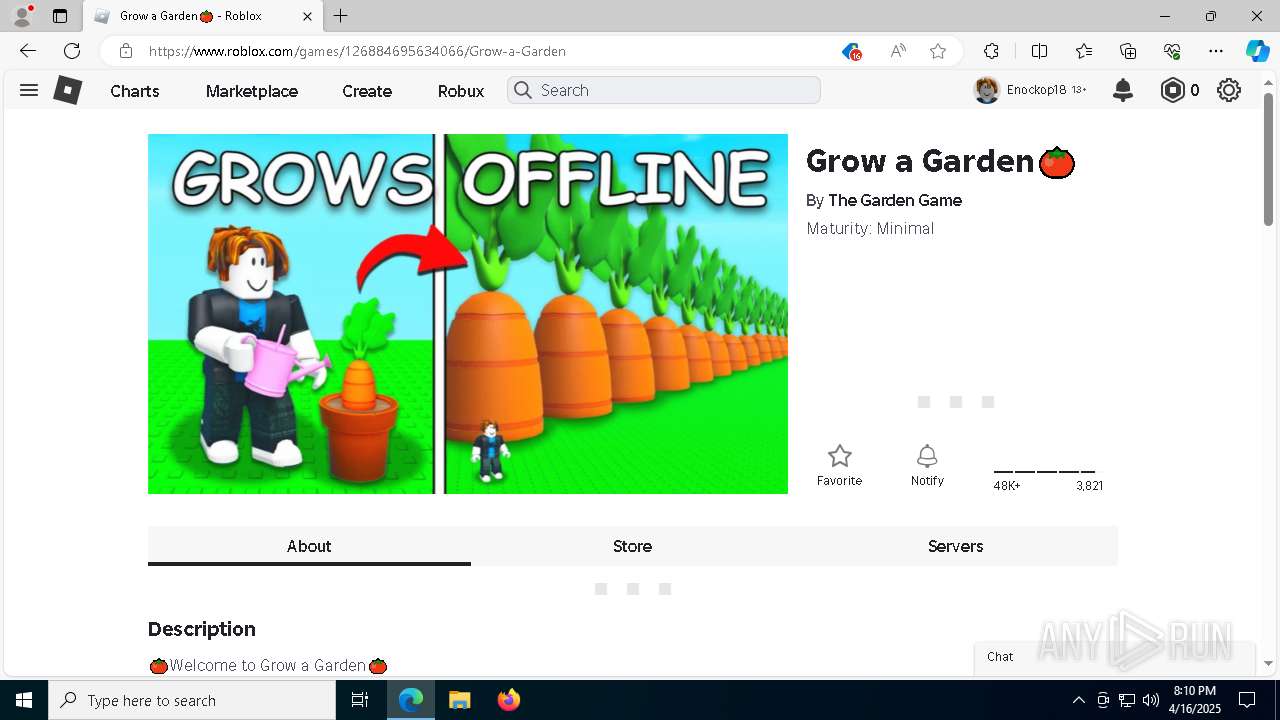Click the page vertical scrollbar

[1268, 160]
